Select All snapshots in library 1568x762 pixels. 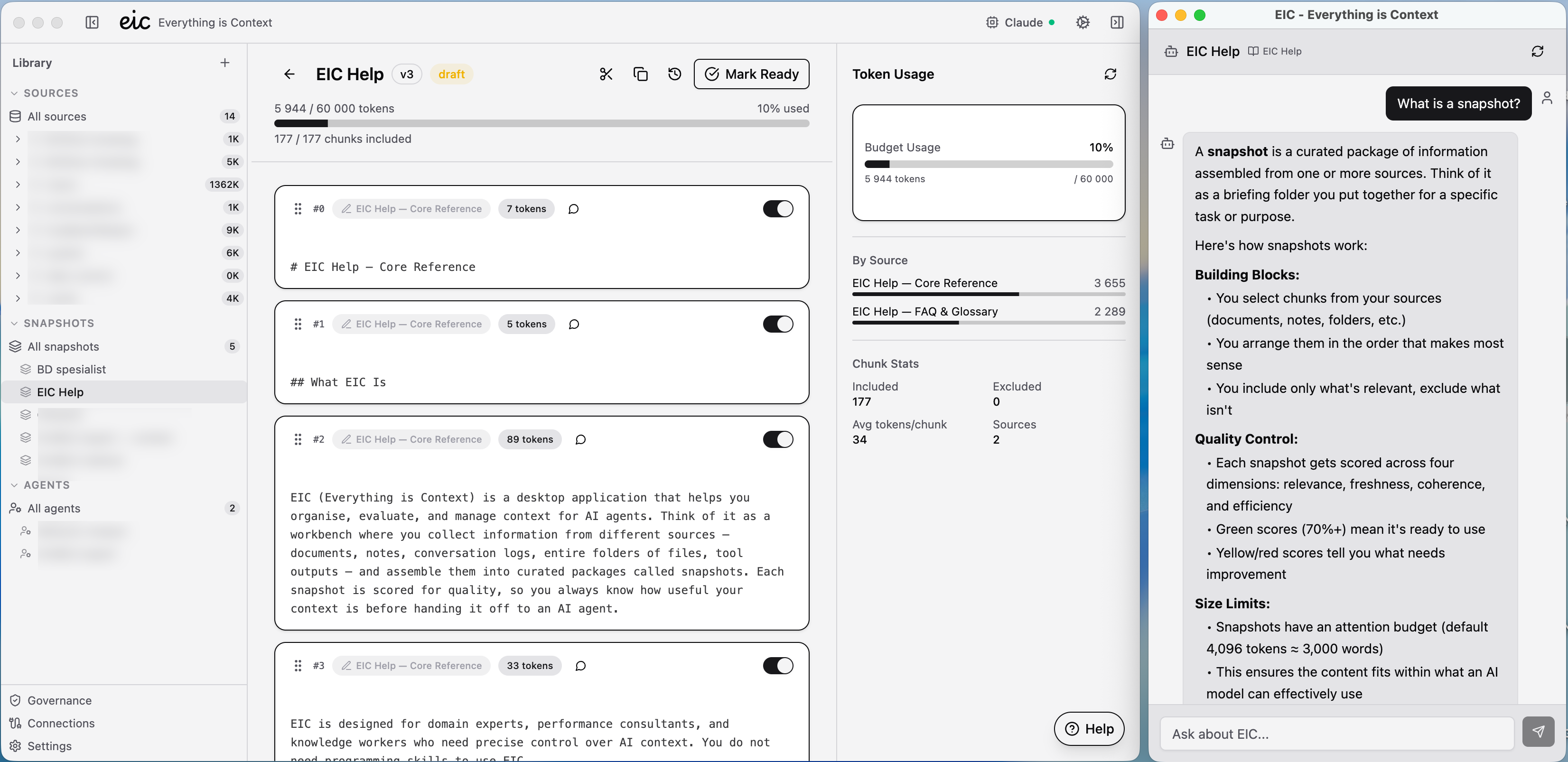click(124, 346)
